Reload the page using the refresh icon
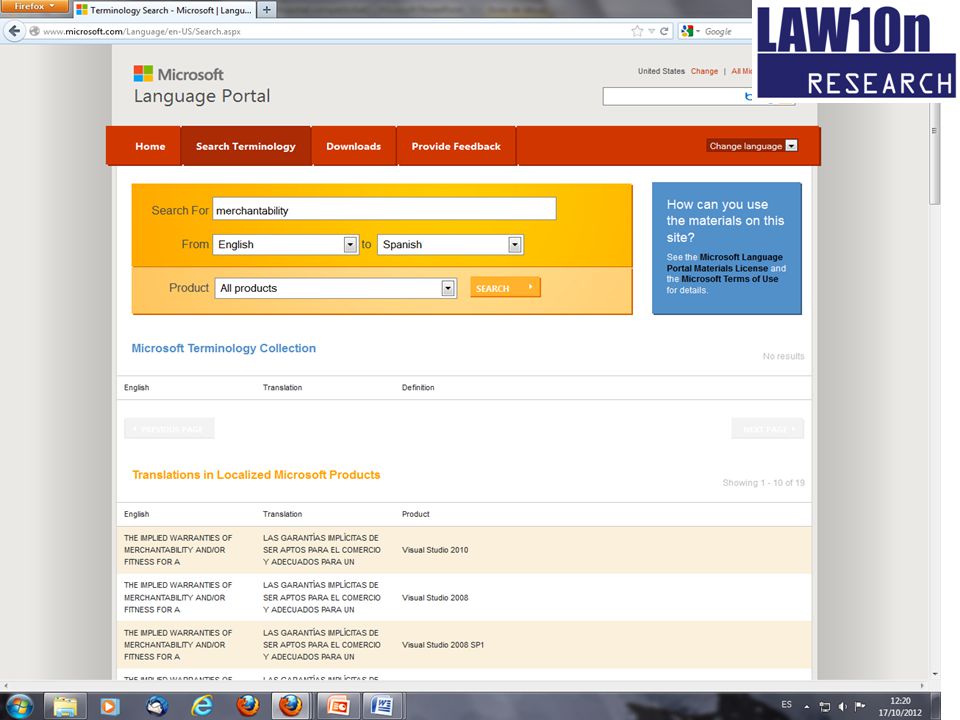The width and height of the screenshot is (960, 720). click(664, 31)
